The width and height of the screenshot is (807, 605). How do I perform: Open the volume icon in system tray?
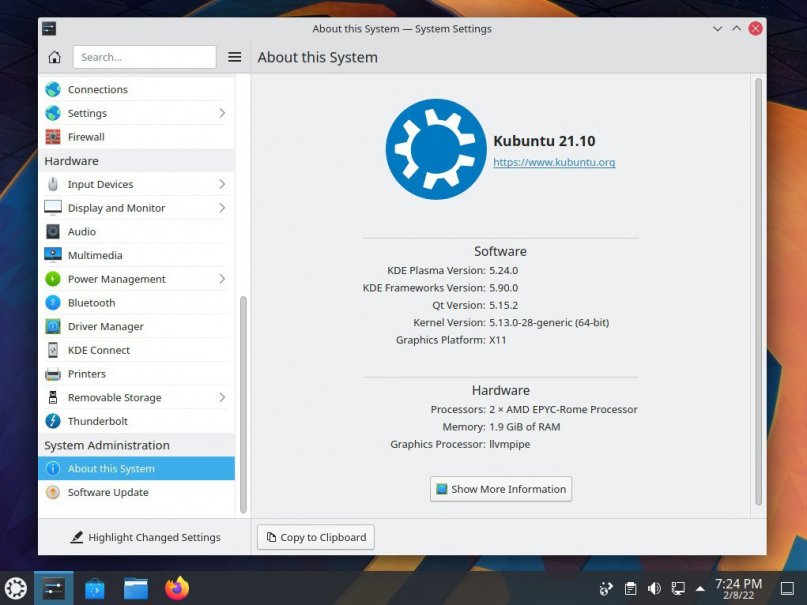[654, 588]
